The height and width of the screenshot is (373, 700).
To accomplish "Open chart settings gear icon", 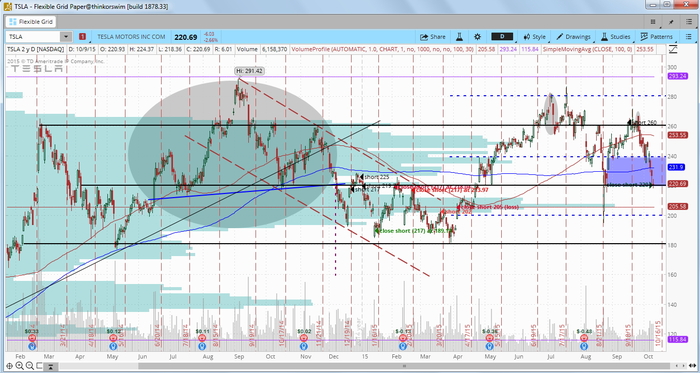I will coord(477,37).
